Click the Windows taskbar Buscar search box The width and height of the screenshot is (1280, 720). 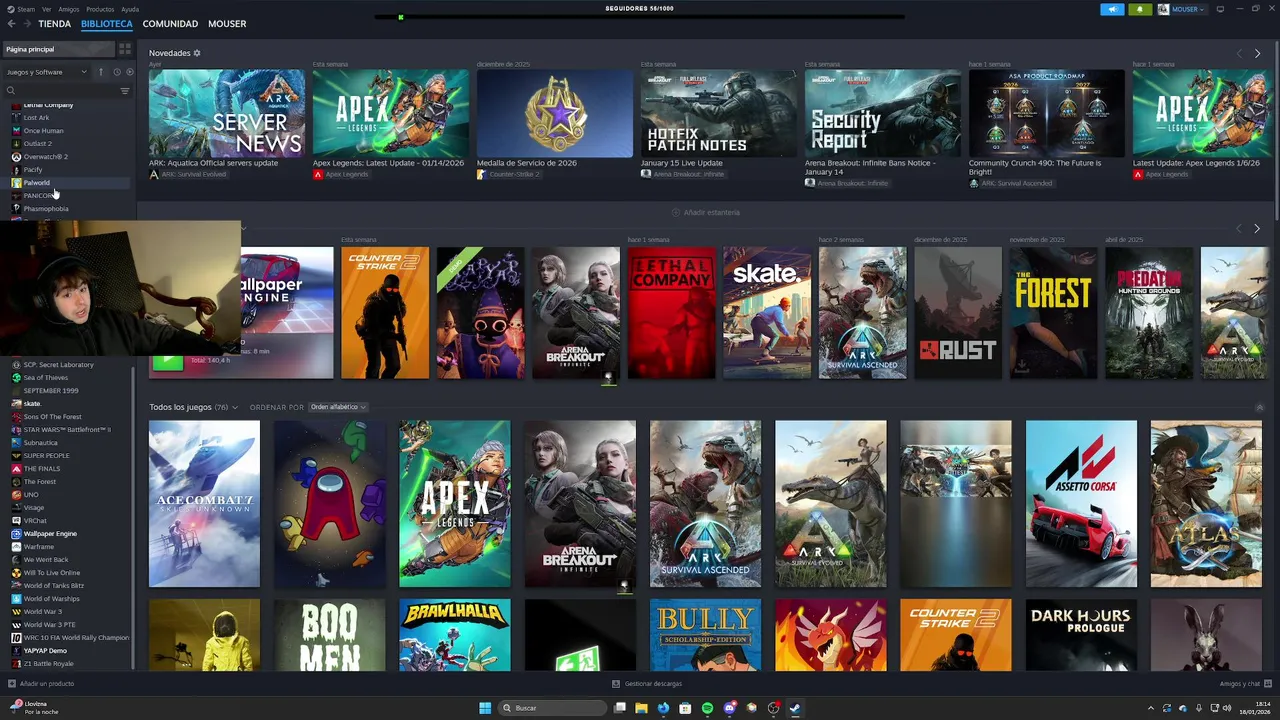(x=552, y=708)
